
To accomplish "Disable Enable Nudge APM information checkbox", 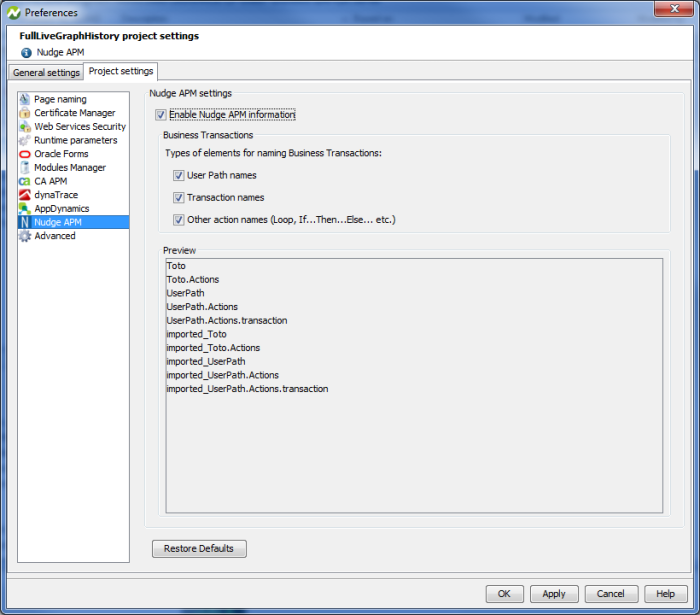I will coord(161,115).
